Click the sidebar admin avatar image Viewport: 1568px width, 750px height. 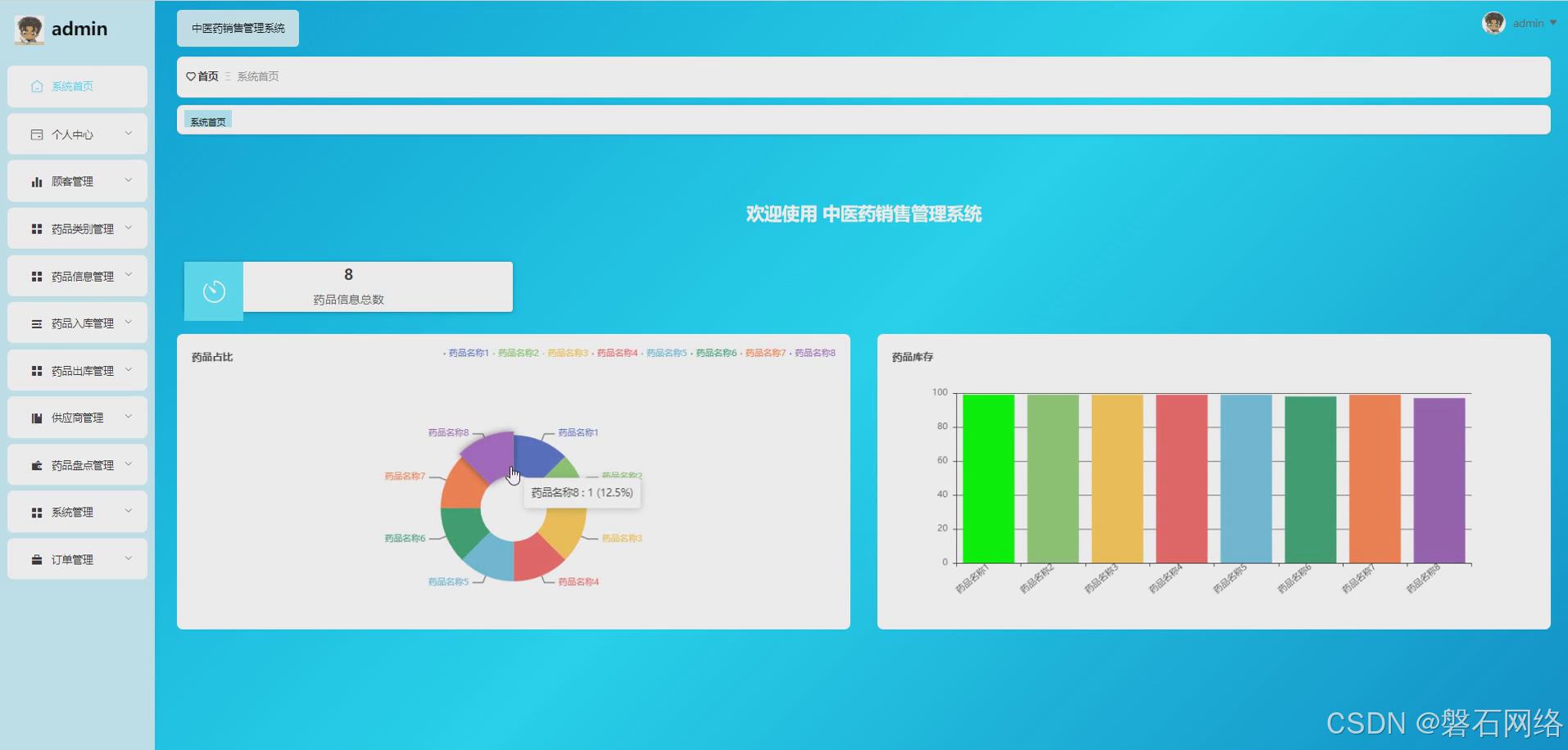point(29,29)
